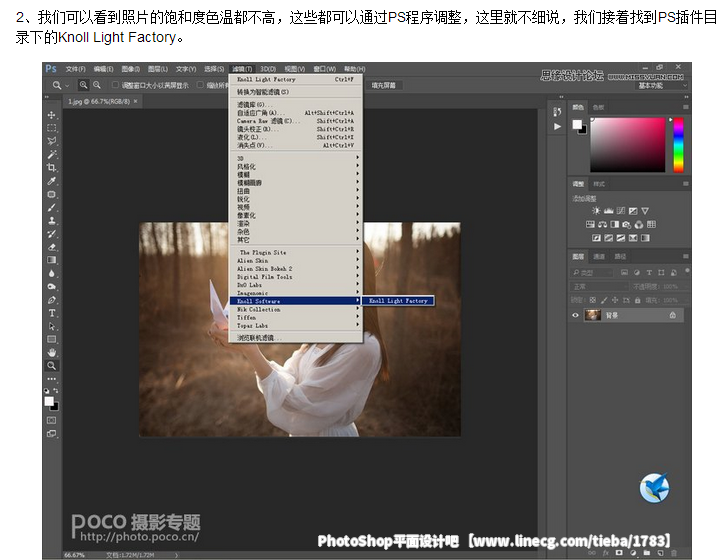Click the rainbow hue slider bar
Screen dimensions: 726x560
pos(678,145)
